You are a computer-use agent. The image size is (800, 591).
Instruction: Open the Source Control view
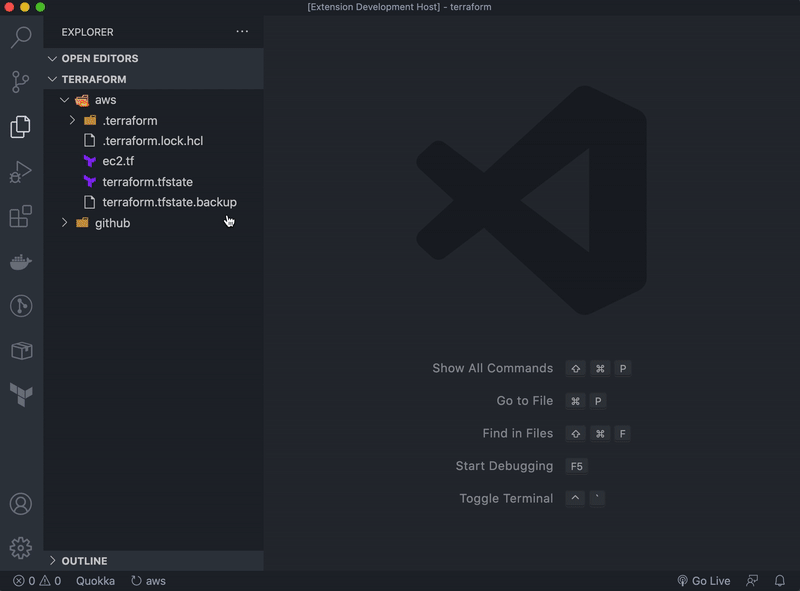[20, 82]
